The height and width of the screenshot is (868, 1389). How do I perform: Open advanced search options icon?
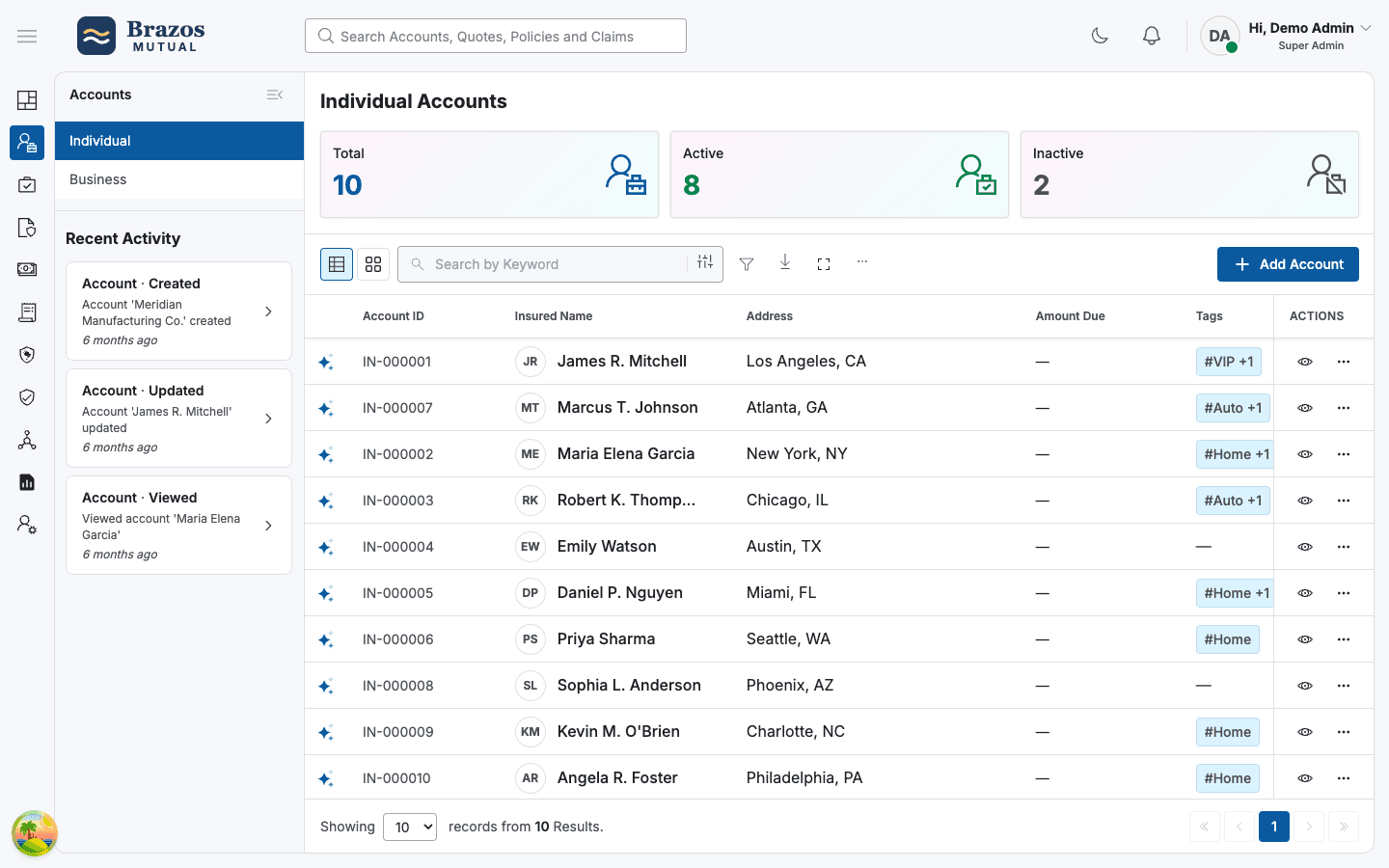tap(705, 262)
